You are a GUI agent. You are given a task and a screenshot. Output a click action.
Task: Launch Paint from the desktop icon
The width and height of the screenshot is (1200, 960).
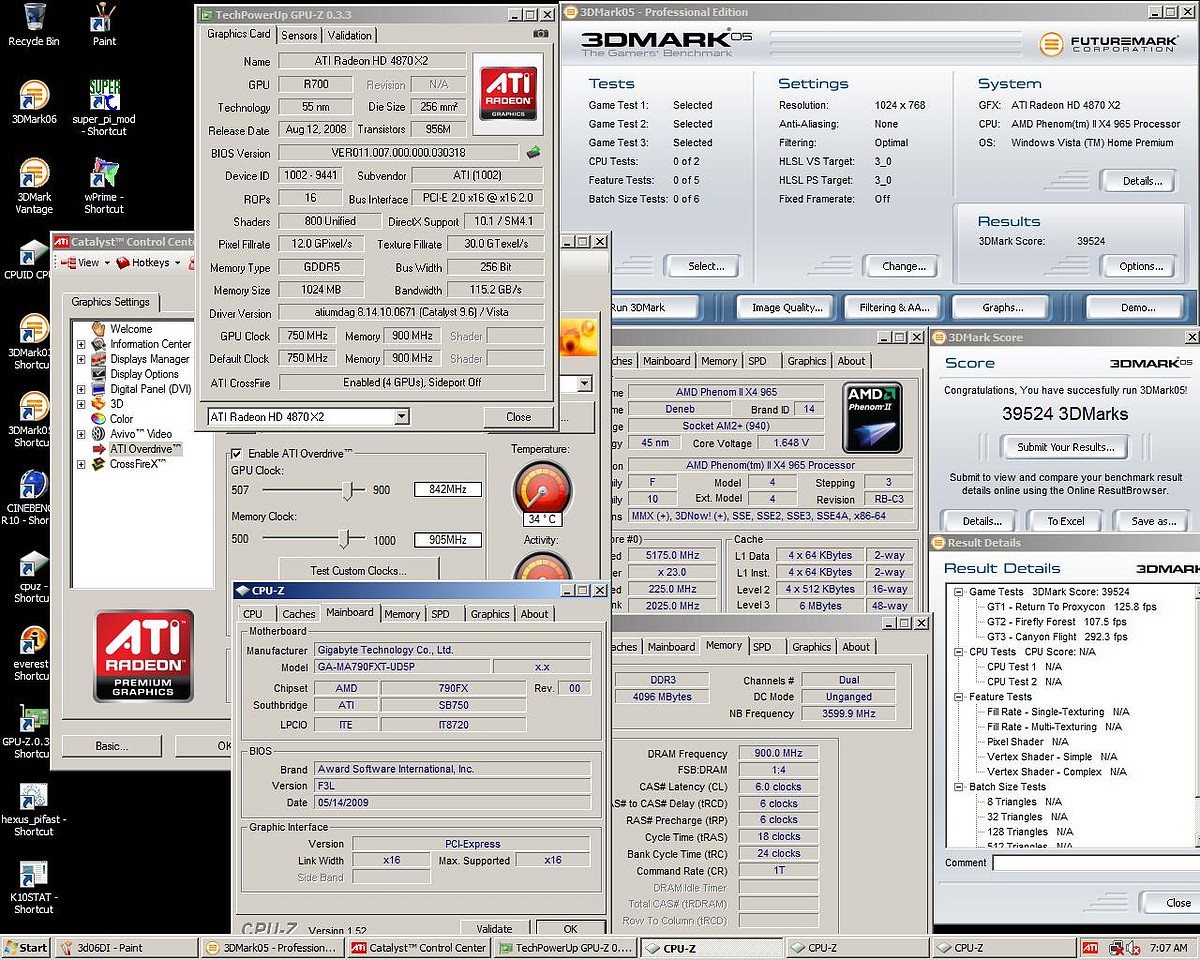(104, 25)
